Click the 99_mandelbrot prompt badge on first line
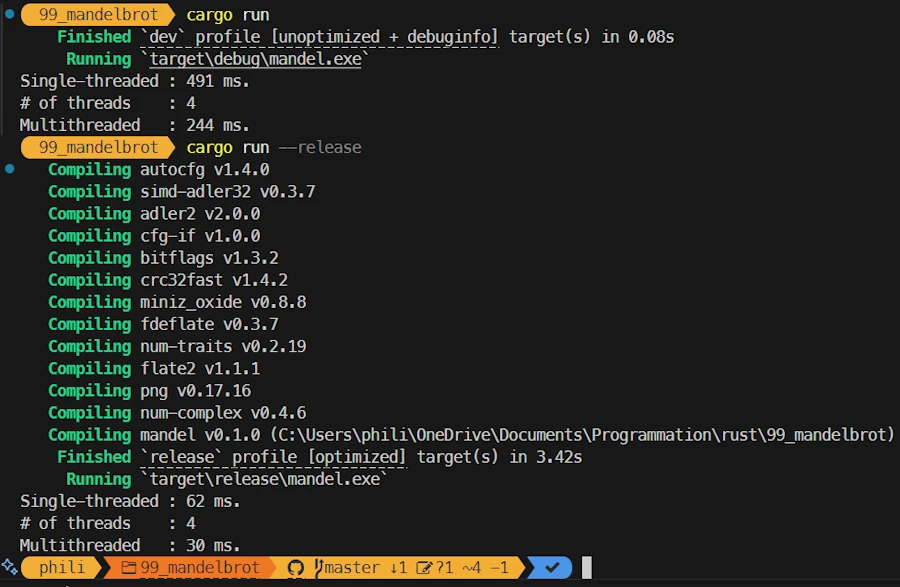Screen dimensions: 900x587 [98, 15]
